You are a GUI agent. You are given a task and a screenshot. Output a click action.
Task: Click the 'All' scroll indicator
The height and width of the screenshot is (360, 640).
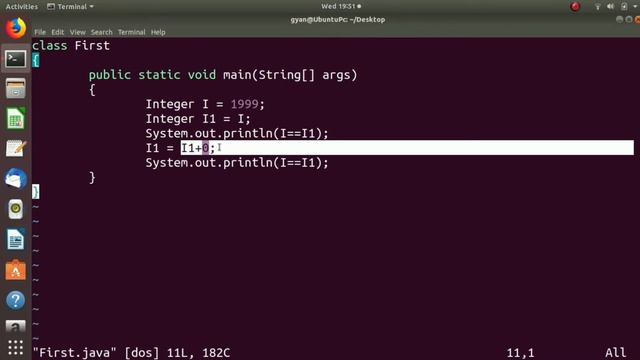click(616, 353)
